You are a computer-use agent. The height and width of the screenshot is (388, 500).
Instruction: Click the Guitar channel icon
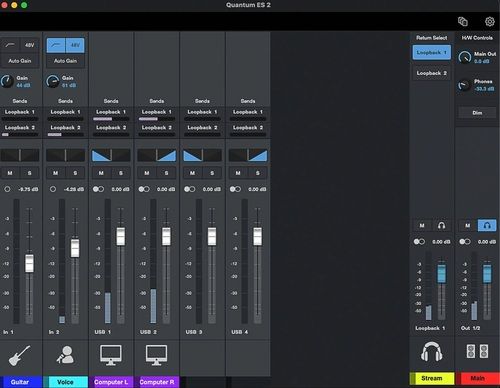(19, 355)
